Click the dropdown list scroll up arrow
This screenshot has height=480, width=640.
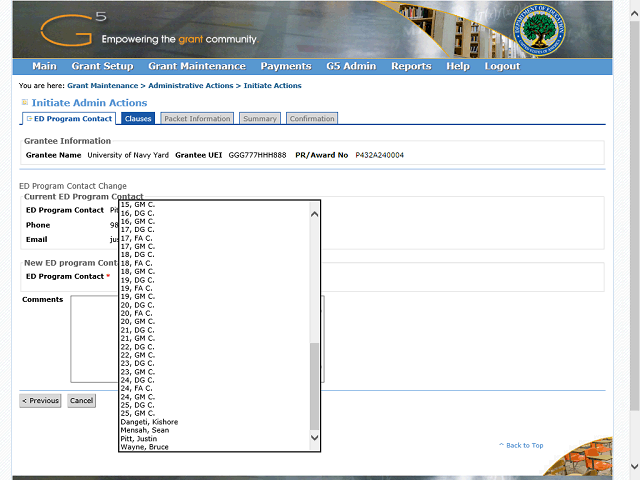point(314,214)
